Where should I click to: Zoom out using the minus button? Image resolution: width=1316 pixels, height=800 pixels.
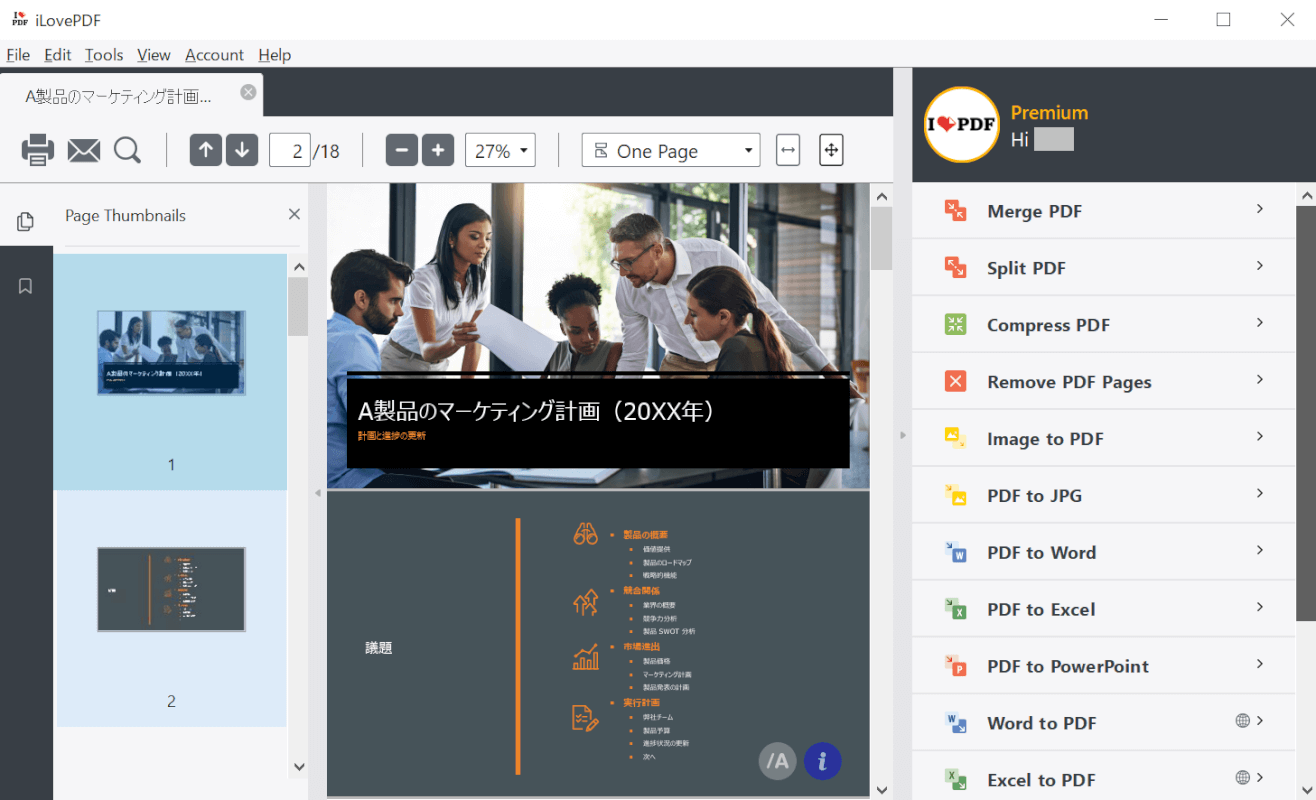coord(402,150)
